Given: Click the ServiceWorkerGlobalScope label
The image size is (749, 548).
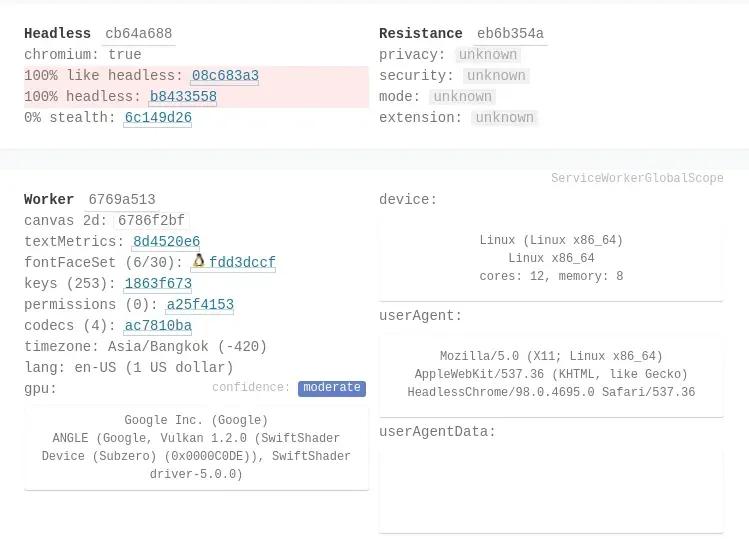Looking at the screenshot, I should pos(637,179).
